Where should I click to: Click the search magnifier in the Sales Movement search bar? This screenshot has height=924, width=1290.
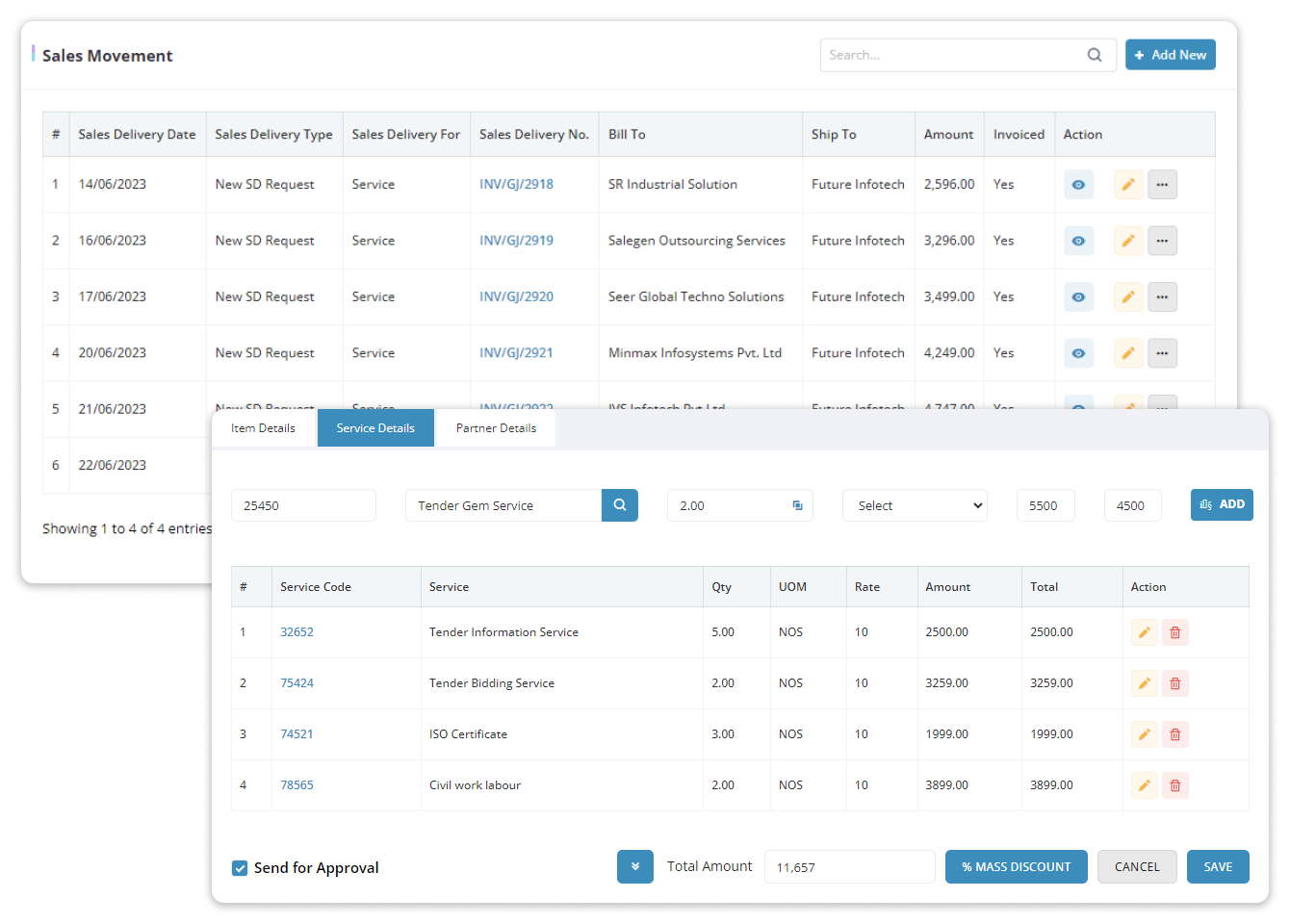(x=1095, y=55)
